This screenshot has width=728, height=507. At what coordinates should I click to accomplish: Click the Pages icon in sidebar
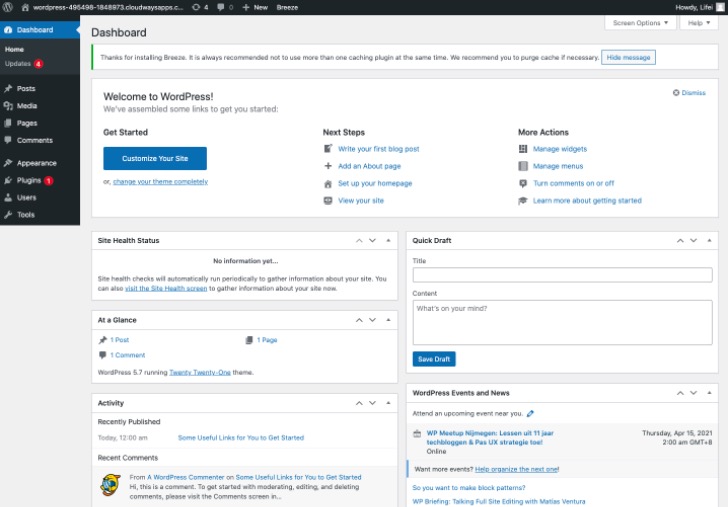click(8, 123)
